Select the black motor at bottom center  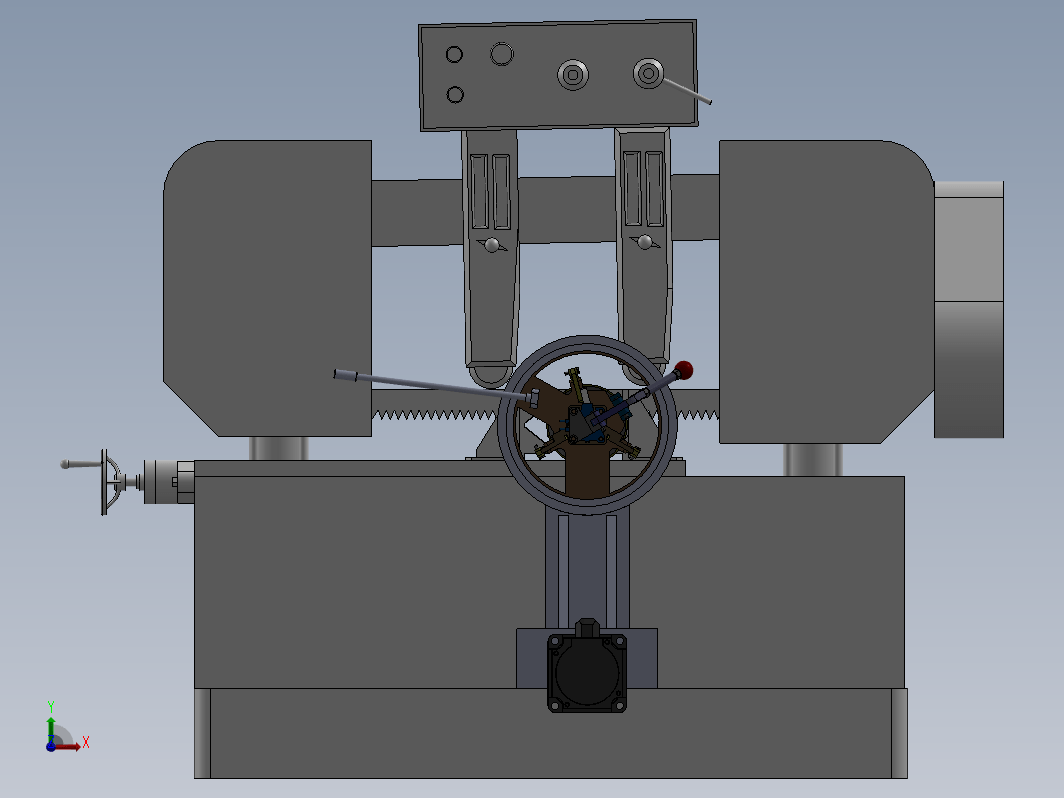click(x=587, y=672)
